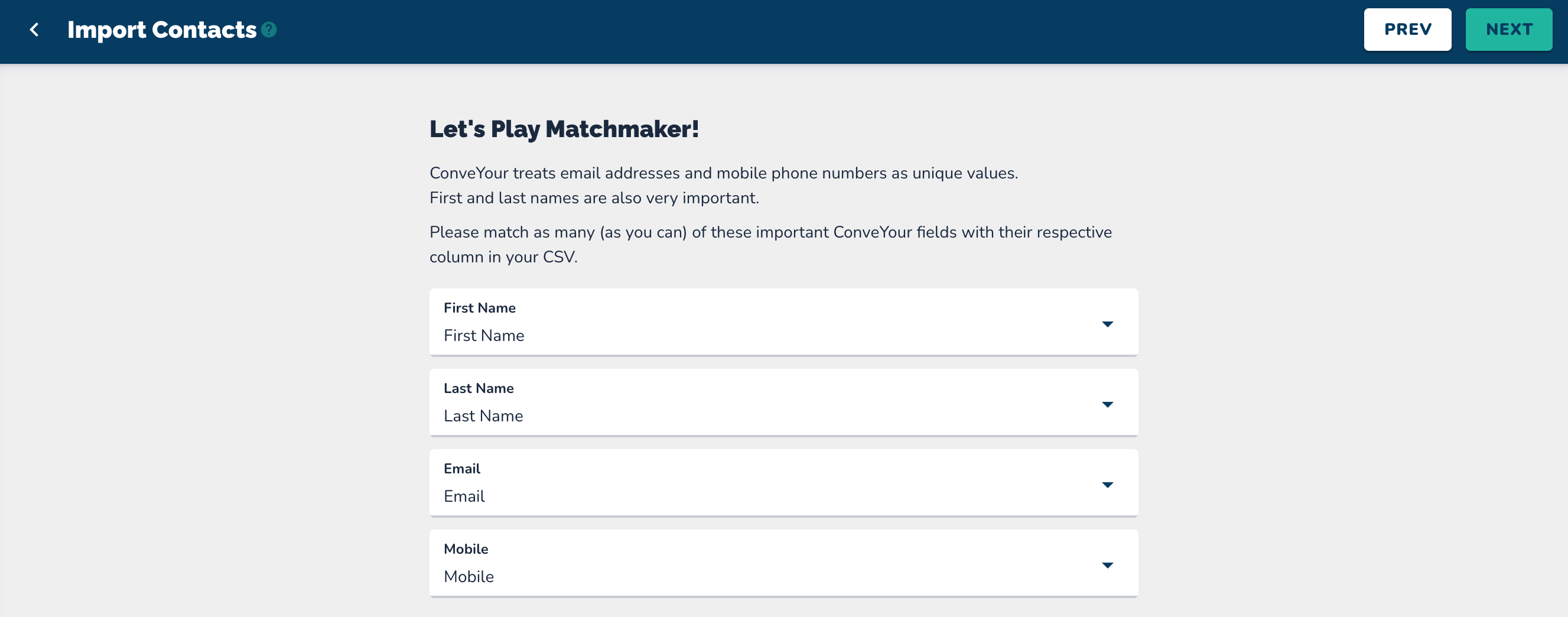Image resolution: width=1568 pixels, height=617 pixels.
Task: Click the caret arrow on the Mobile field
Action: coord(1107,565)
